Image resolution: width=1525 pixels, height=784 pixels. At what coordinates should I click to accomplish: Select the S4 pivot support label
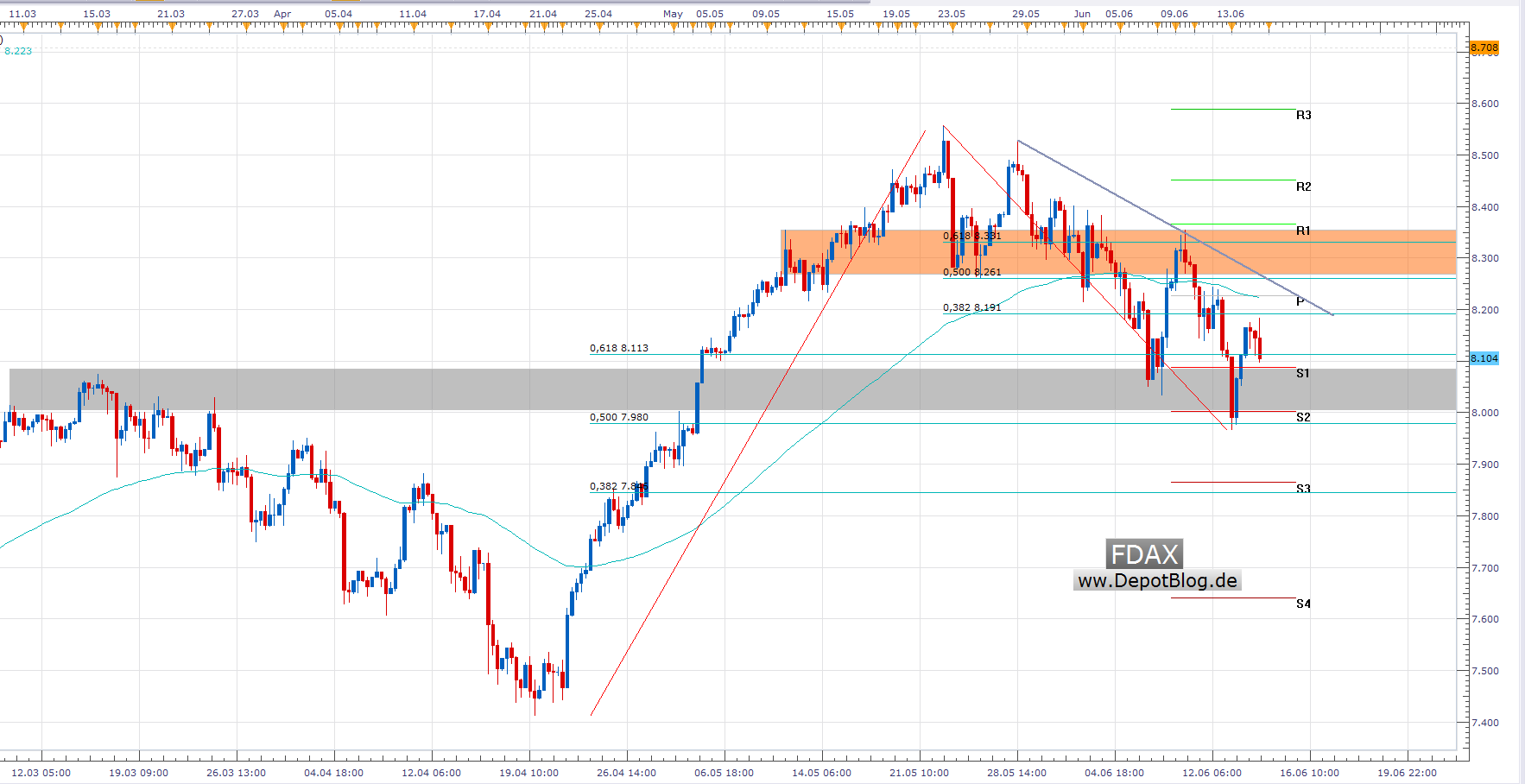click(1303, 604)
